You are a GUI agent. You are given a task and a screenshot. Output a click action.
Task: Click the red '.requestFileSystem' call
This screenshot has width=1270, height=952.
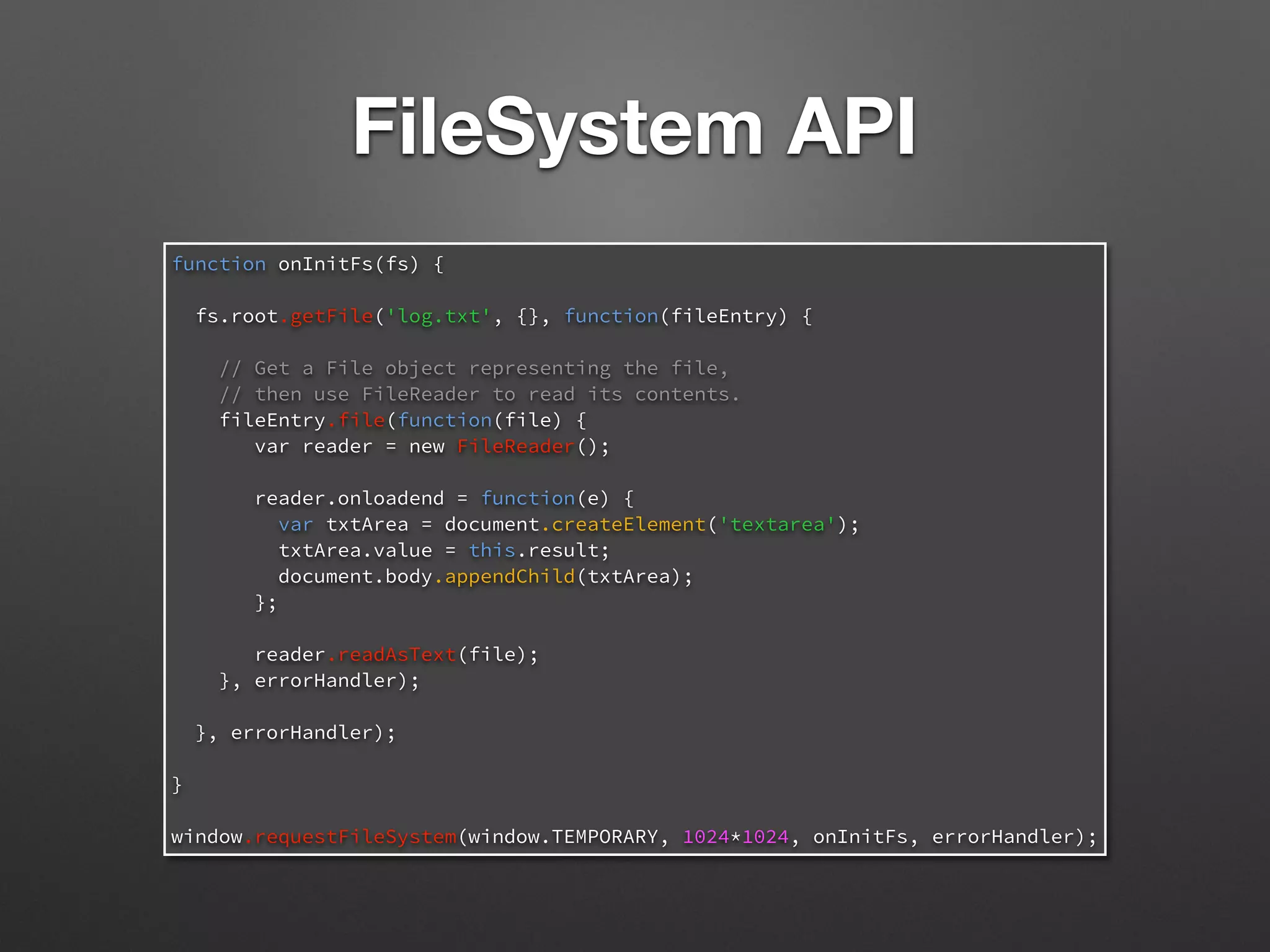pyautogui.click(x=350, y=837)
